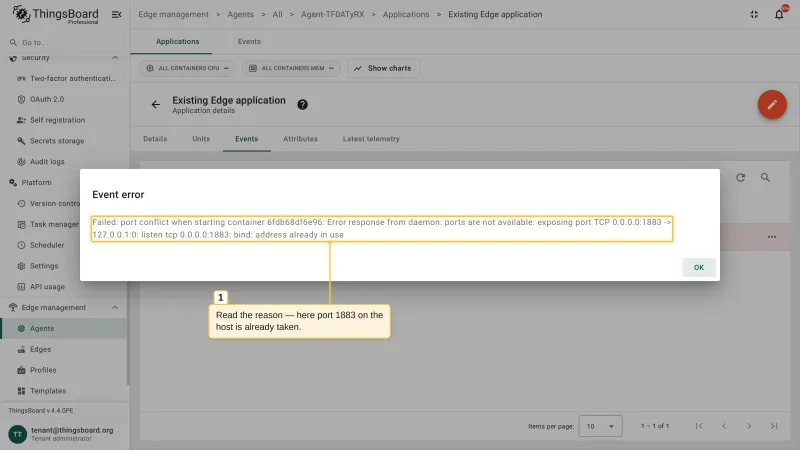Screen dimensions: 800x450
Task: Switch to Latest telemetry tab
Action: [371, 139]
